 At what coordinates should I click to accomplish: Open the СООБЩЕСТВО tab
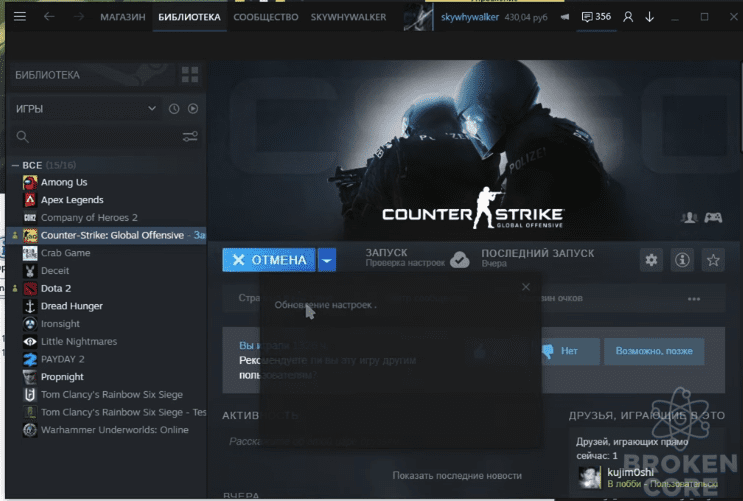pos(266,17)
